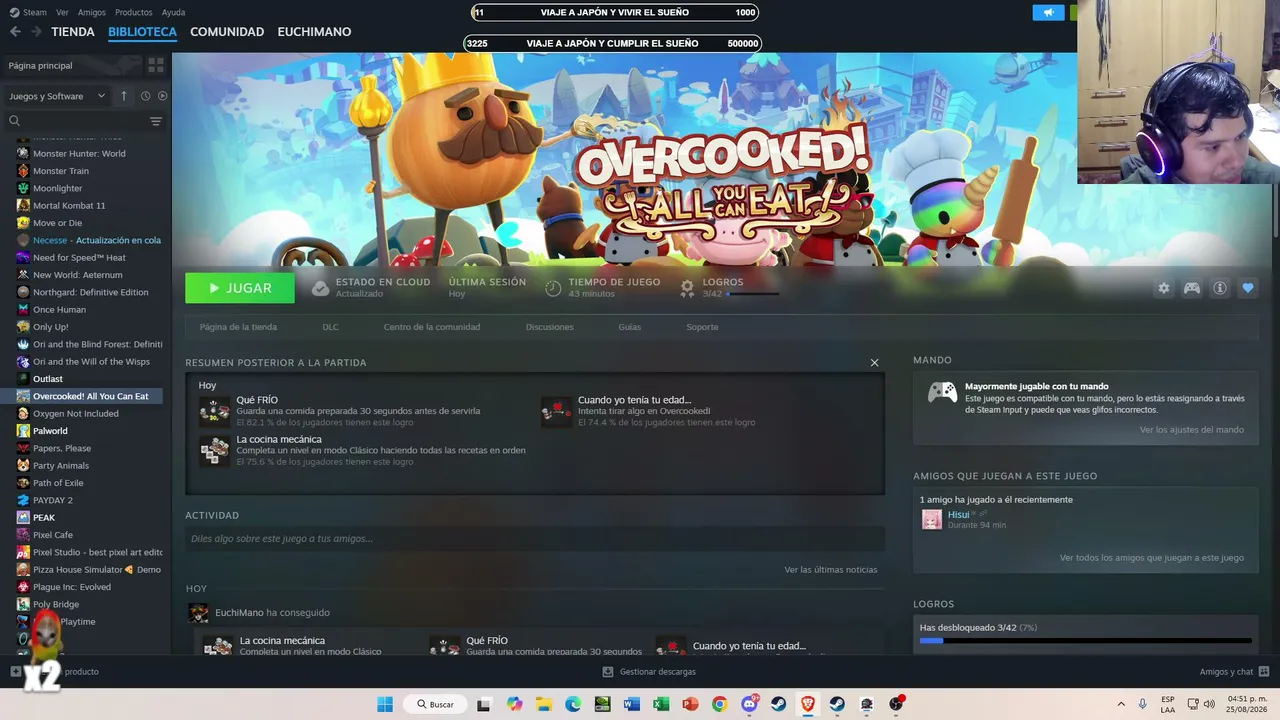Open the Ver menu
1280x720 pixels.
click(x=63, y=12)
